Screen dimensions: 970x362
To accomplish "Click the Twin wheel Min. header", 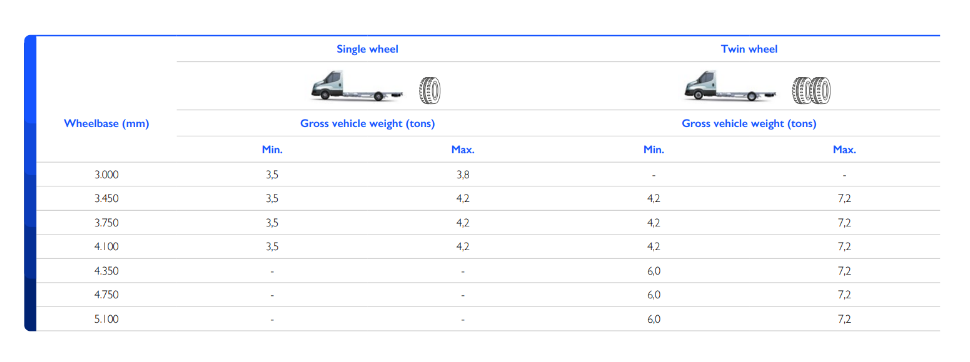I will pyautogui.click(x=653, y=149).
